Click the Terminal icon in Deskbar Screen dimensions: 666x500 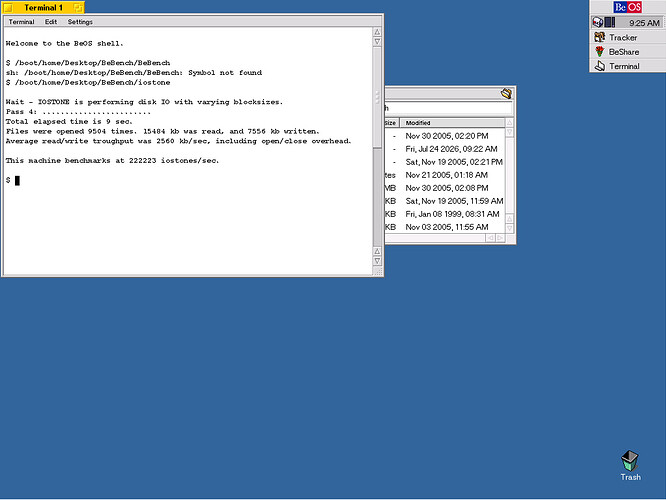599,66
